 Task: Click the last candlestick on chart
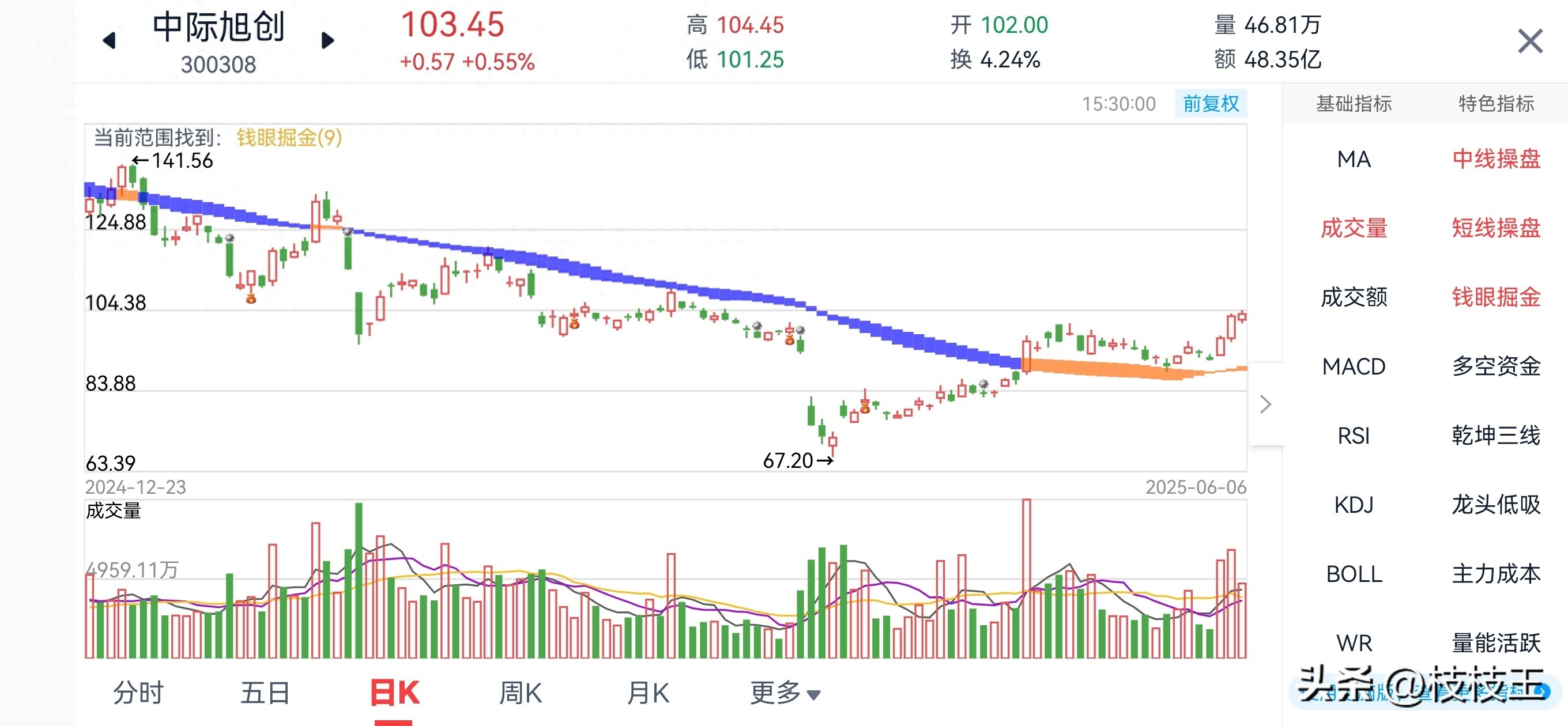pos(1242,317)
